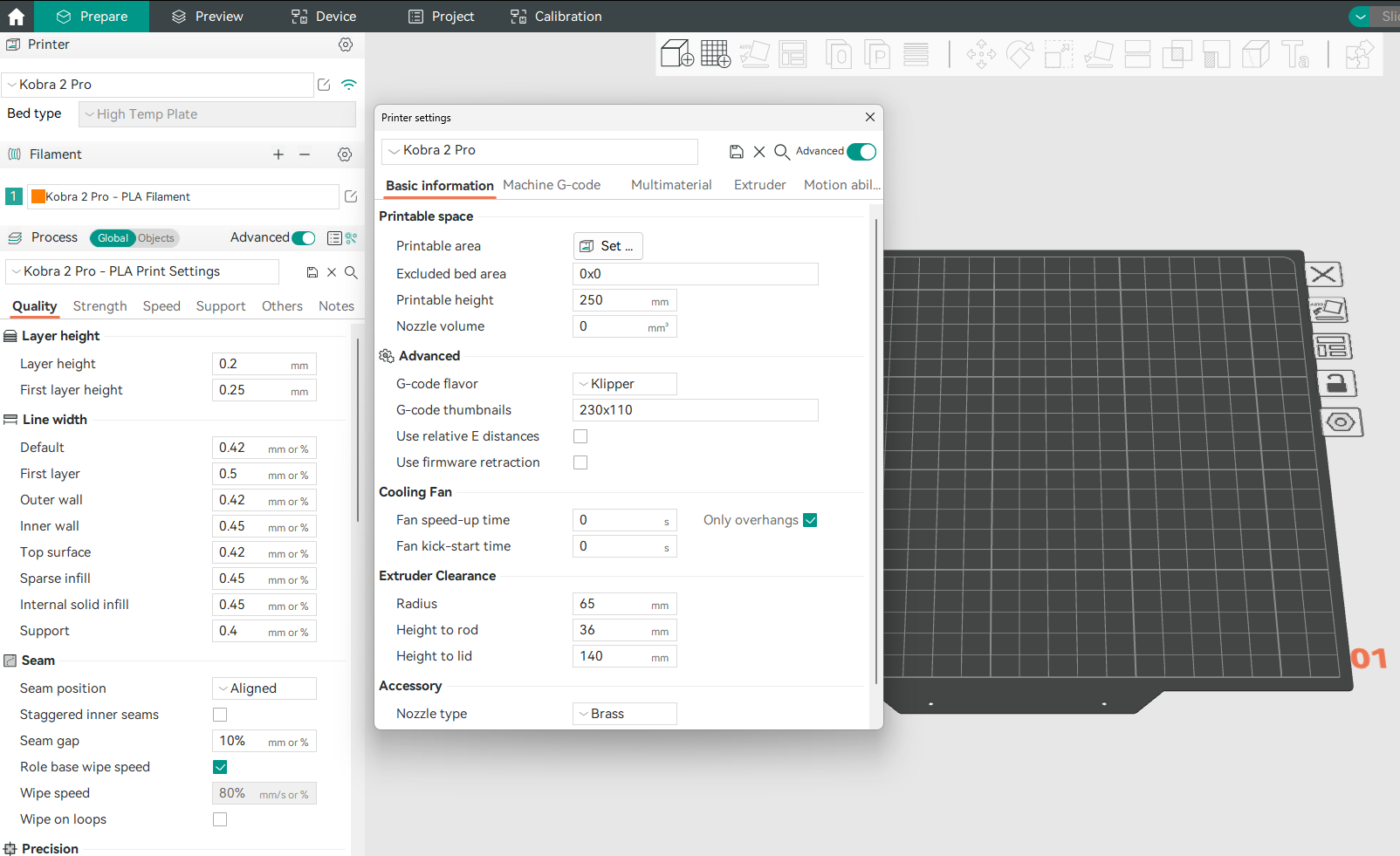Enable Staggered inner seams
1400x856 pixels.
point(220,715)
